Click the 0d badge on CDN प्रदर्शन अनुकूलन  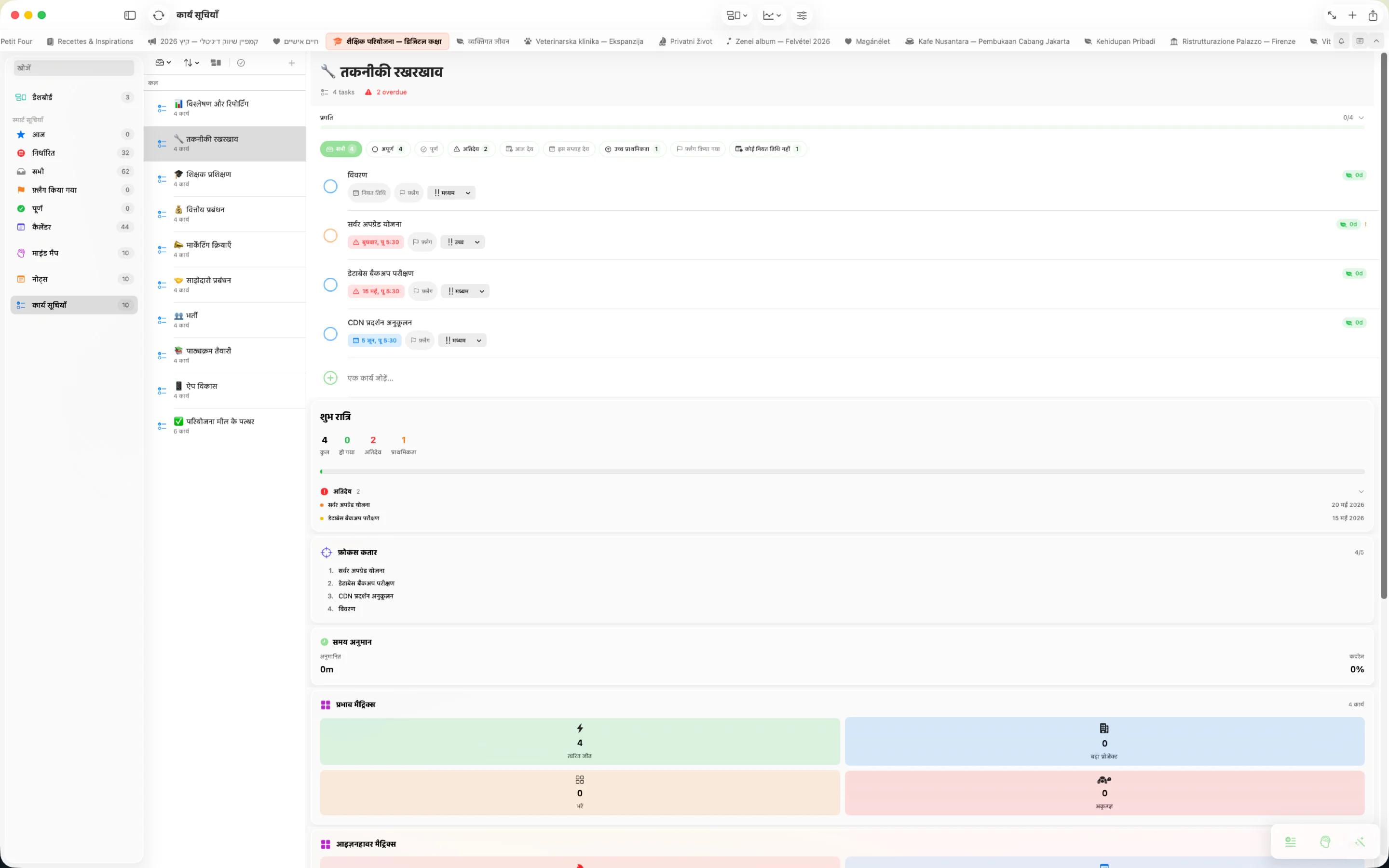click(1354, 323)
